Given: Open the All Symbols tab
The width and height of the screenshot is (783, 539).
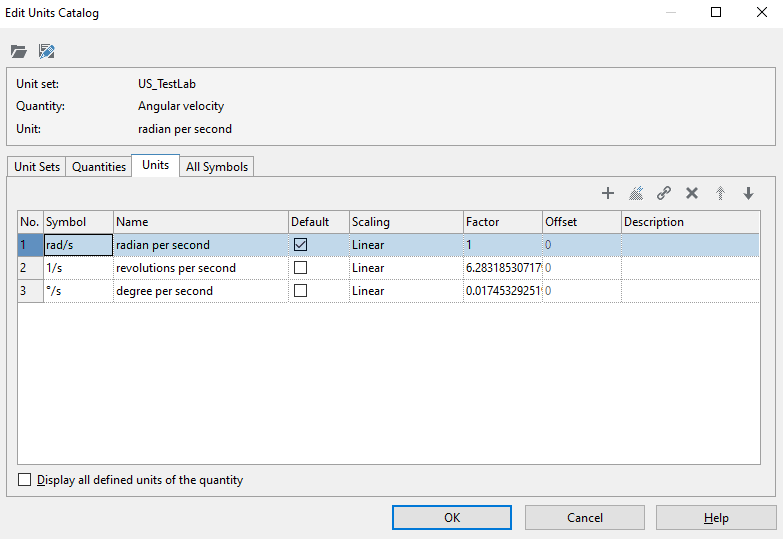Looking at the screenshot, I should [x=216, y=167].
